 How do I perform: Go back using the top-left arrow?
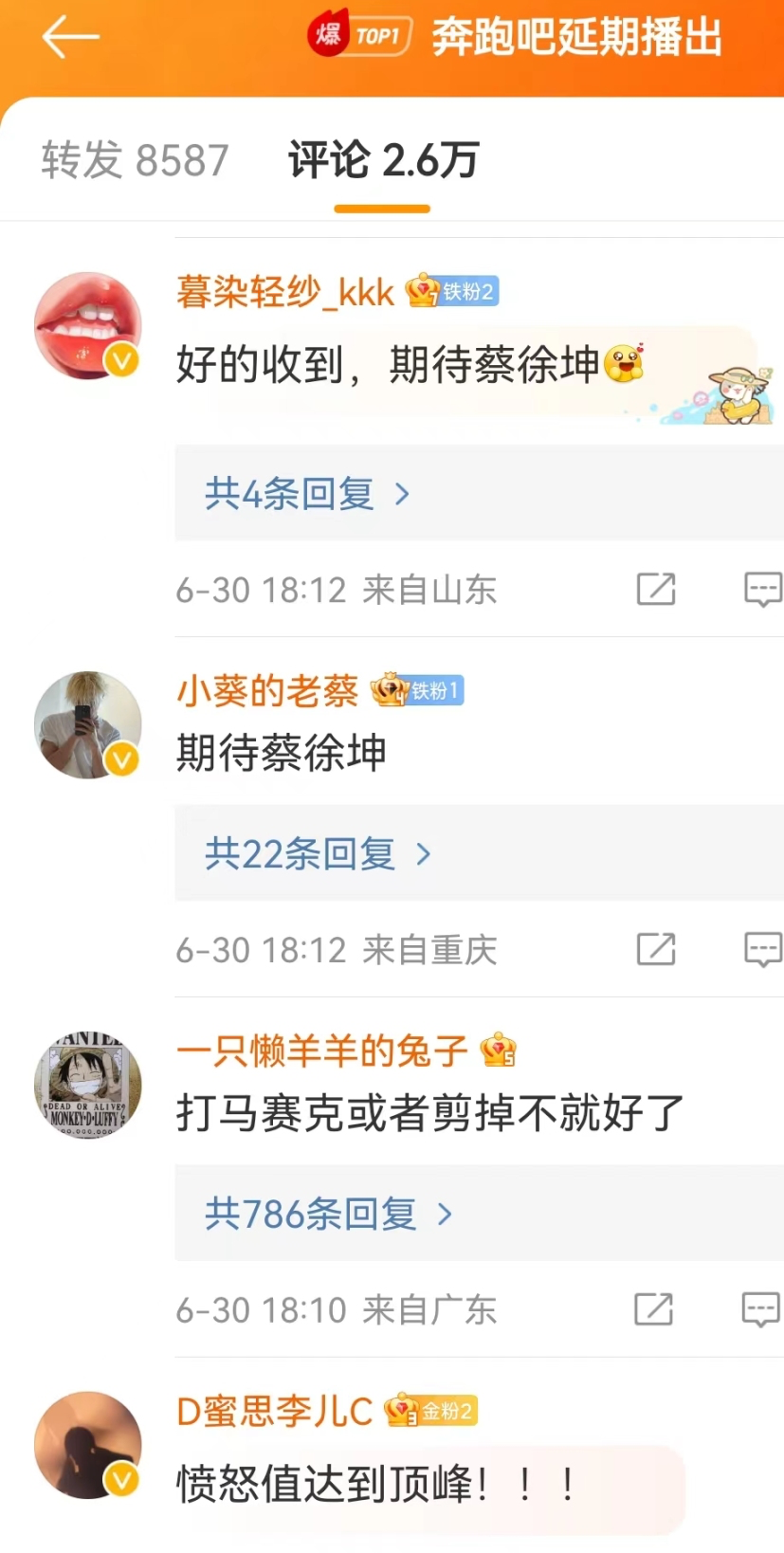(x=71, y=37)
